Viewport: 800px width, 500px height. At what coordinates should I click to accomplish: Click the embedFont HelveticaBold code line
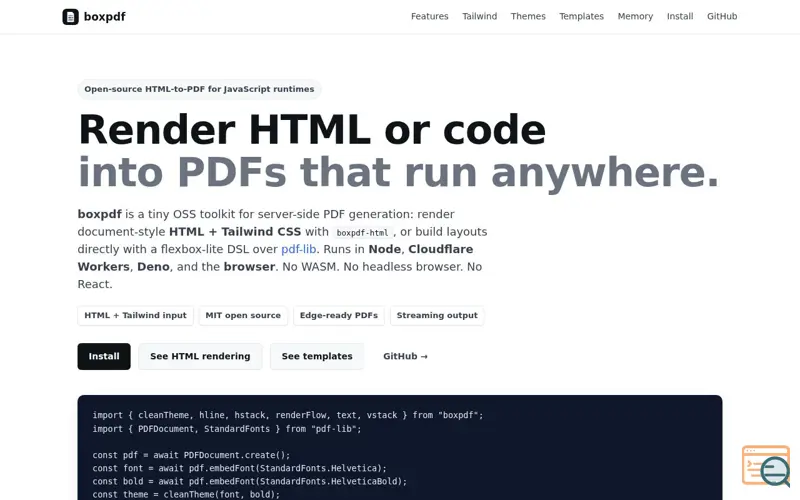(x=250, y=482)
